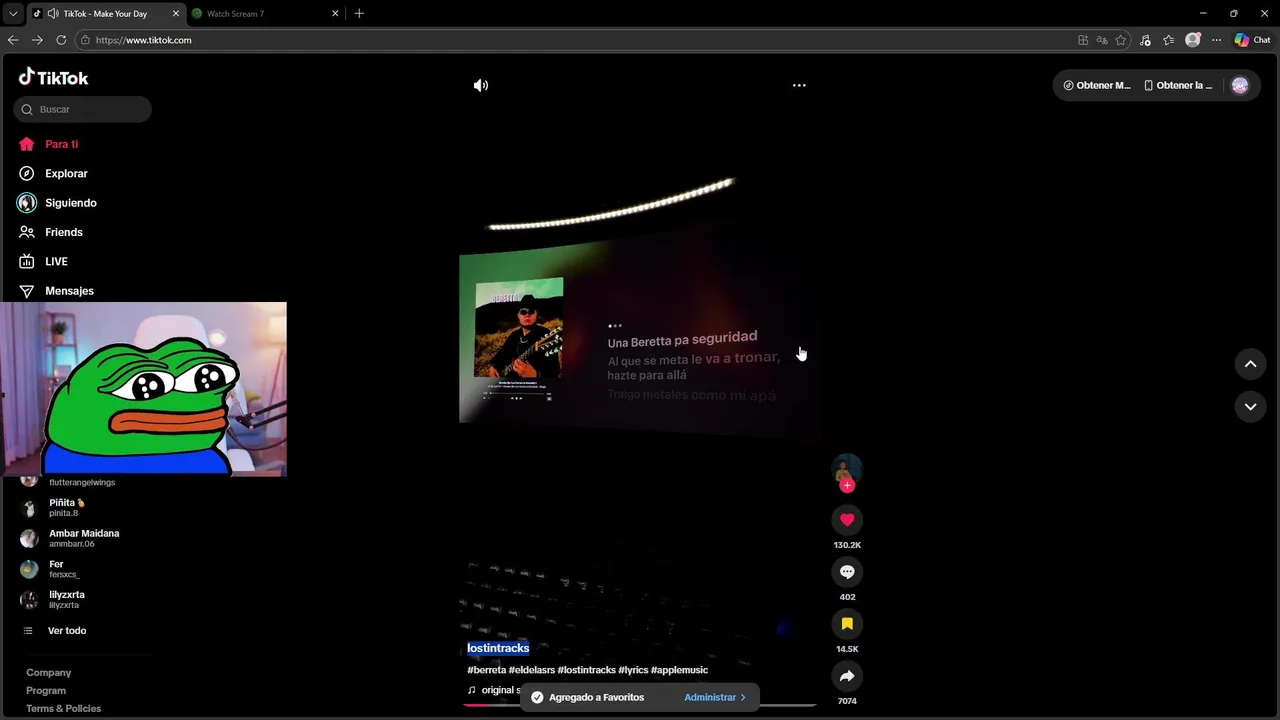The height and width of the screenshot is (720, 1280).
Task: Open the browser Settings and more menu
Action: pyautogui.click(x=1216, y=40)
